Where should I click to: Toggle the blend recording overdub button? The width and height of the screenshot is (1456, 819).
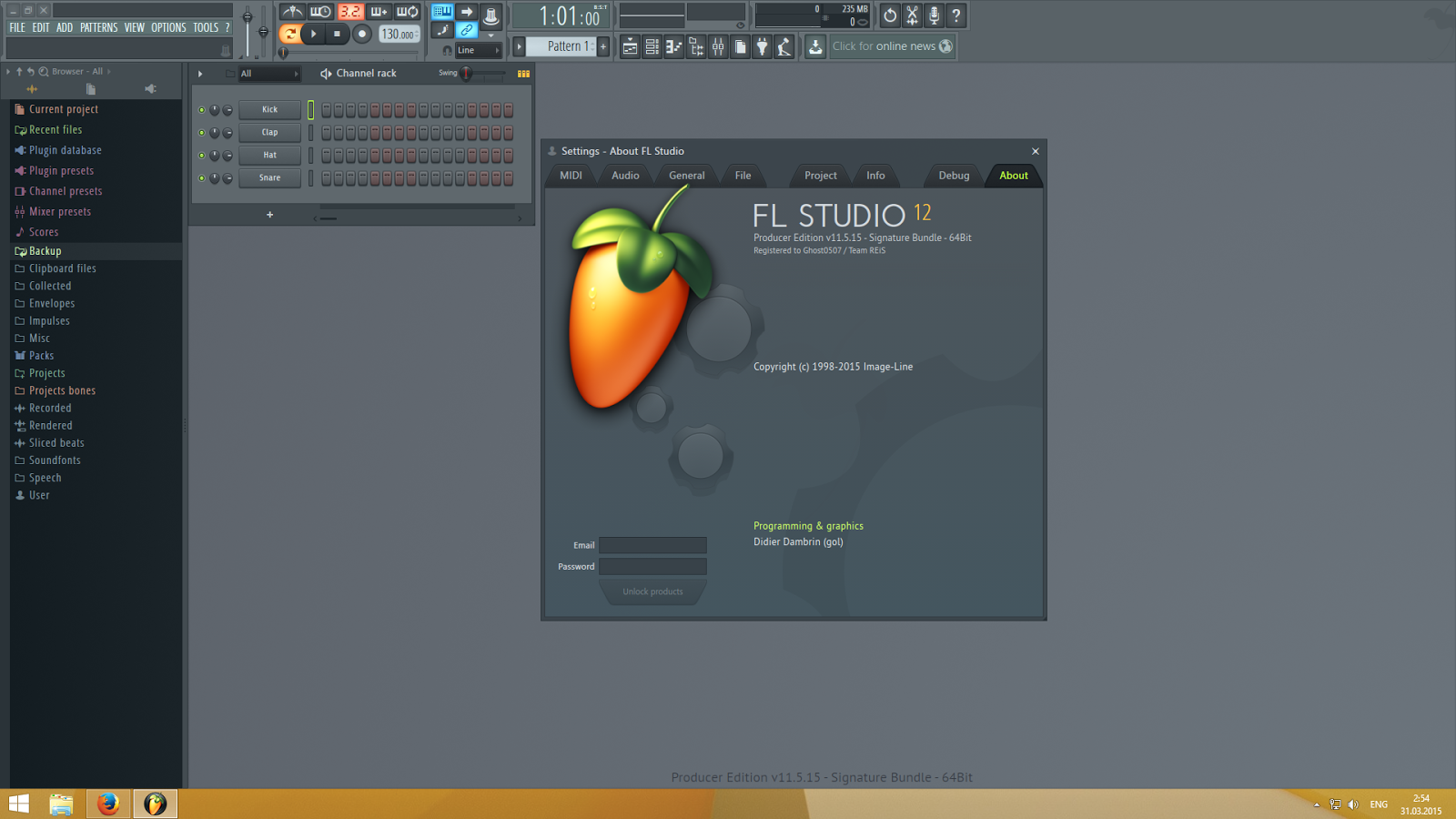(x=379, y=12)
